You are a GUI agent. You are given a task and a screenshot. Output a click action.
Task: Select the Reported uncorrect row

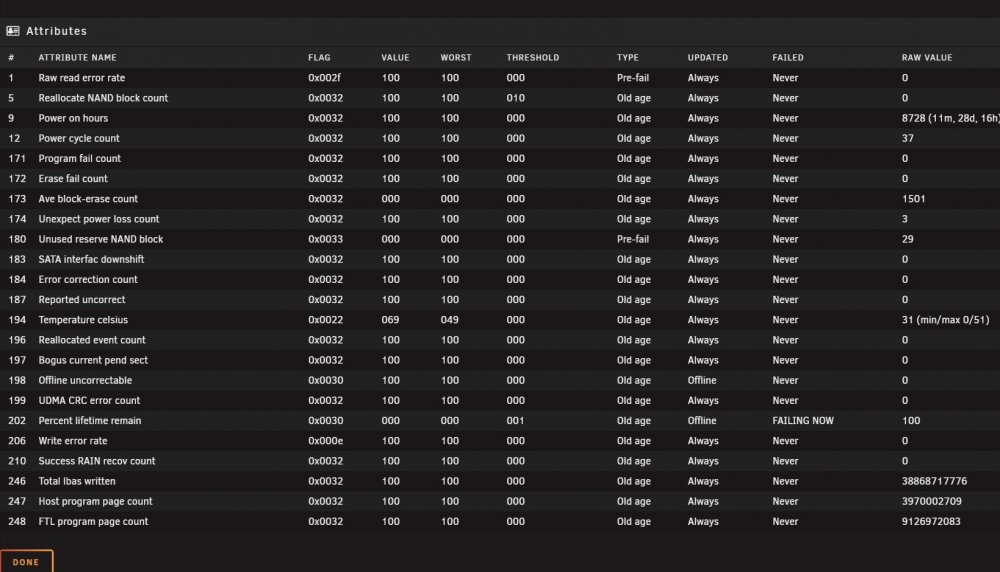pyautogui.click(x=500, y=300)
